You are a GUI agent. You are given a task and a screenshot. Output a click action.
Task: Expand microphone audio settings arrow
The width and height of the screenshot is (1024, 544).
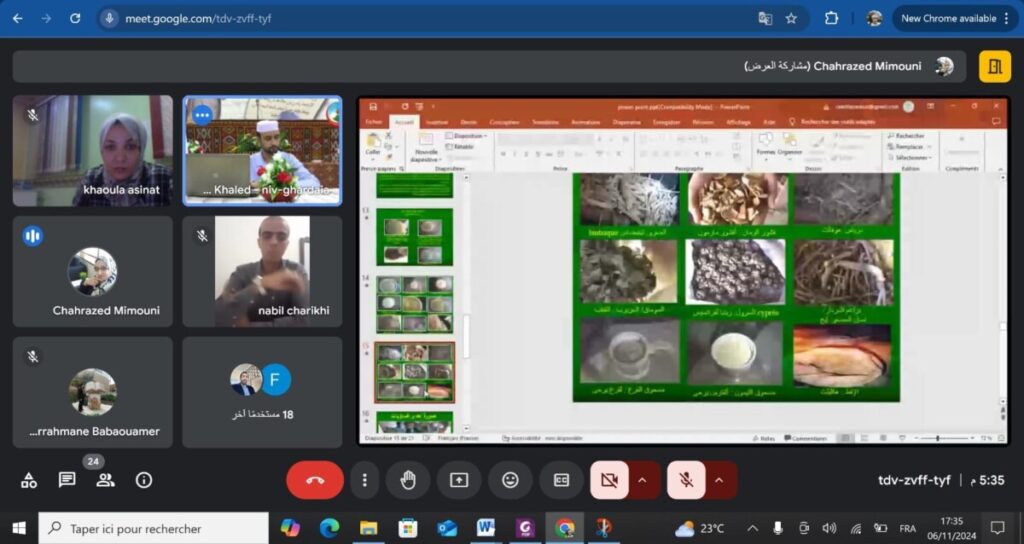719,480
